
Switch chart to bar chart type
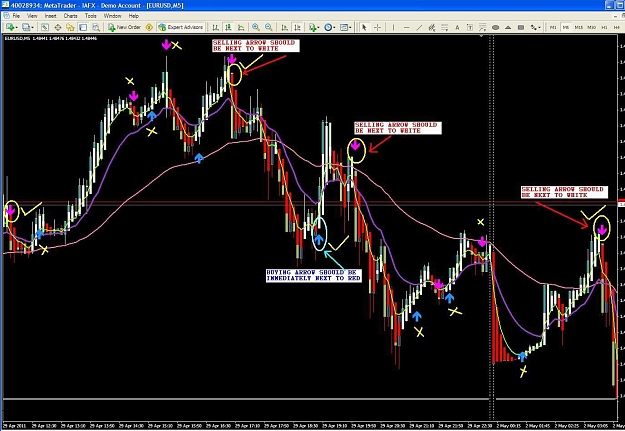(215, 27)
